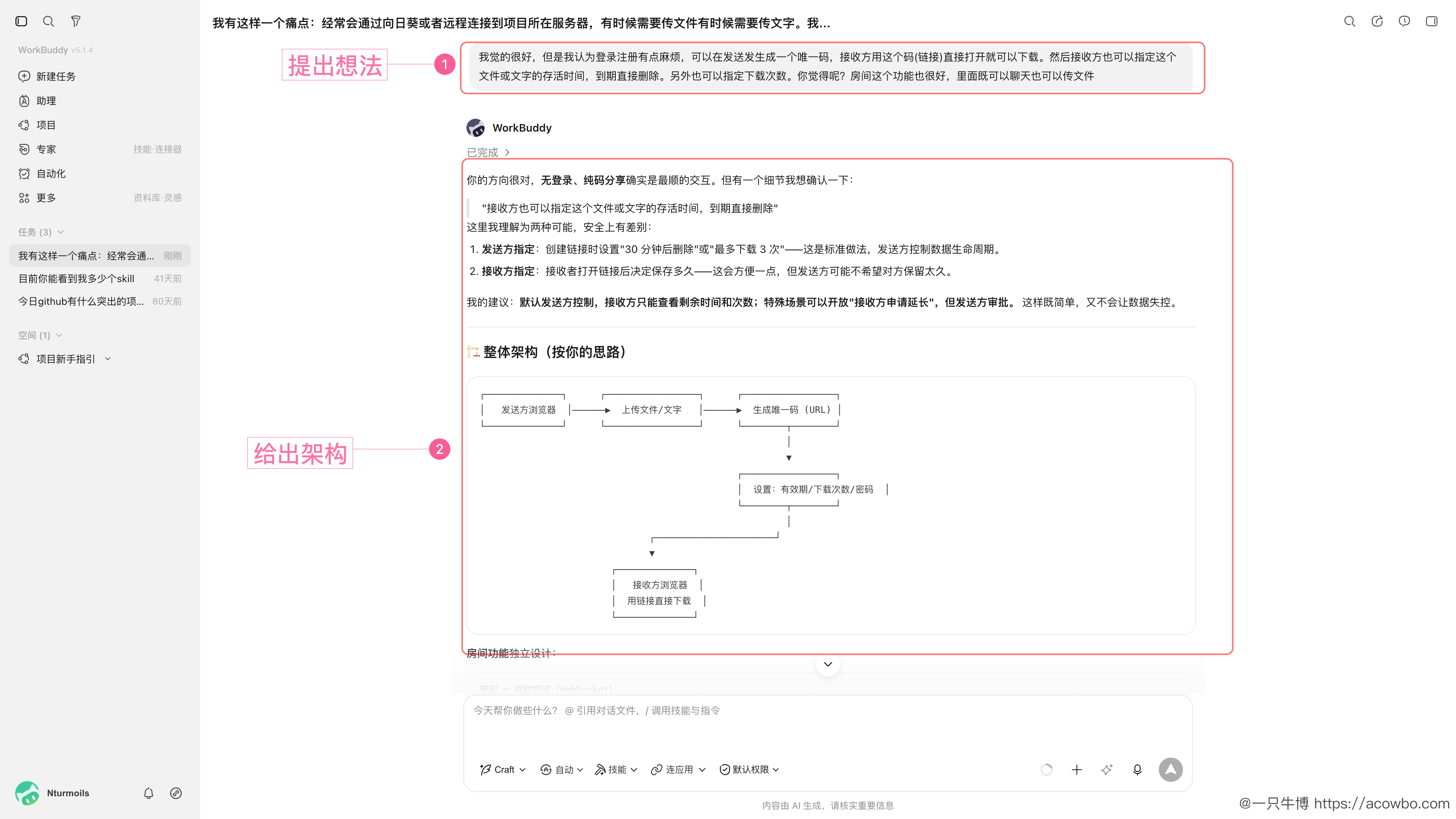Image resolution: width=1456 pixels, height=819 pixels.
Task: Click the microphone voice input icon
Action: pos(1137,769)
